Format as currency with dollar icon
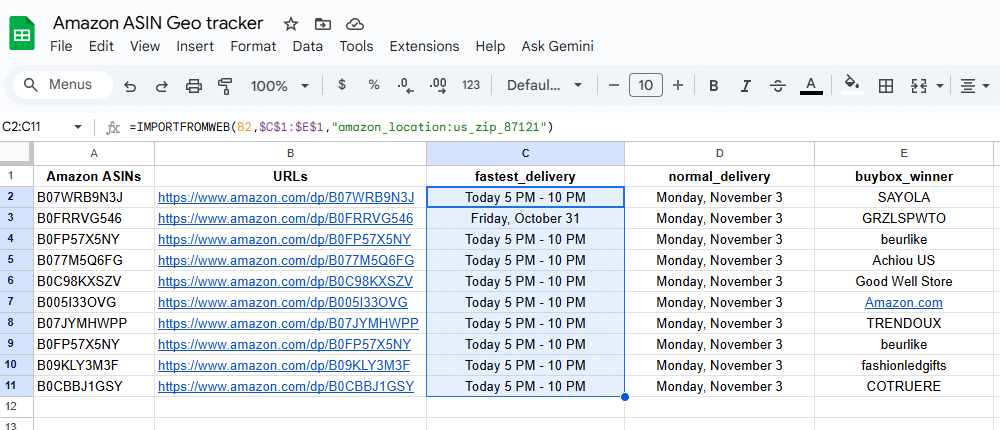 (342, 86)
